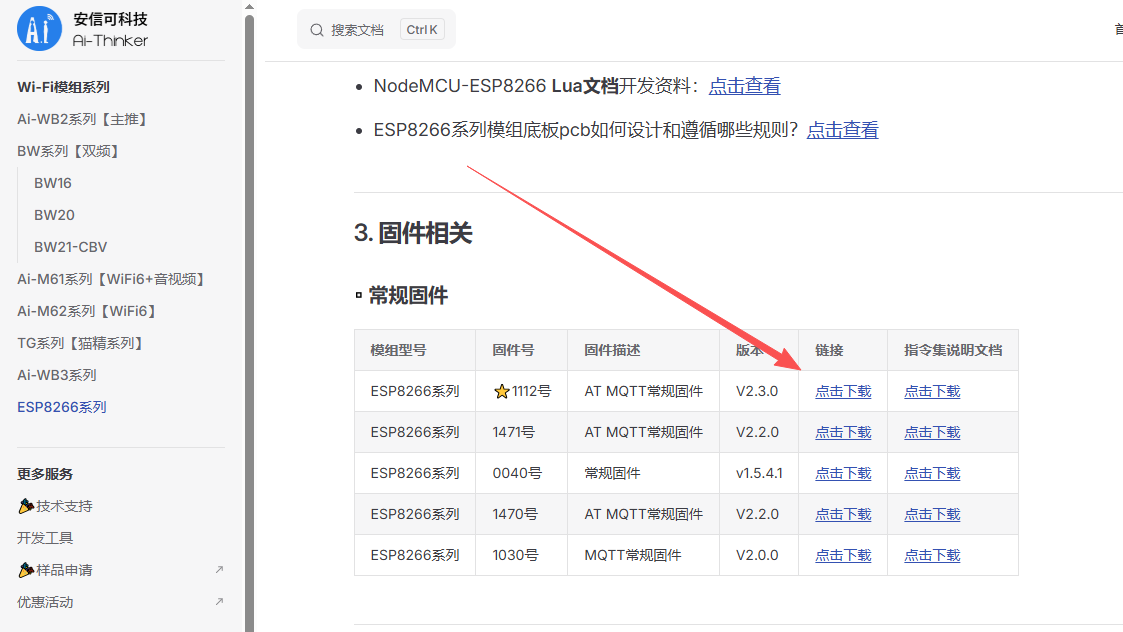Download instruction set doc for 1030号
1123x632 pixels.
pos(932,555)
